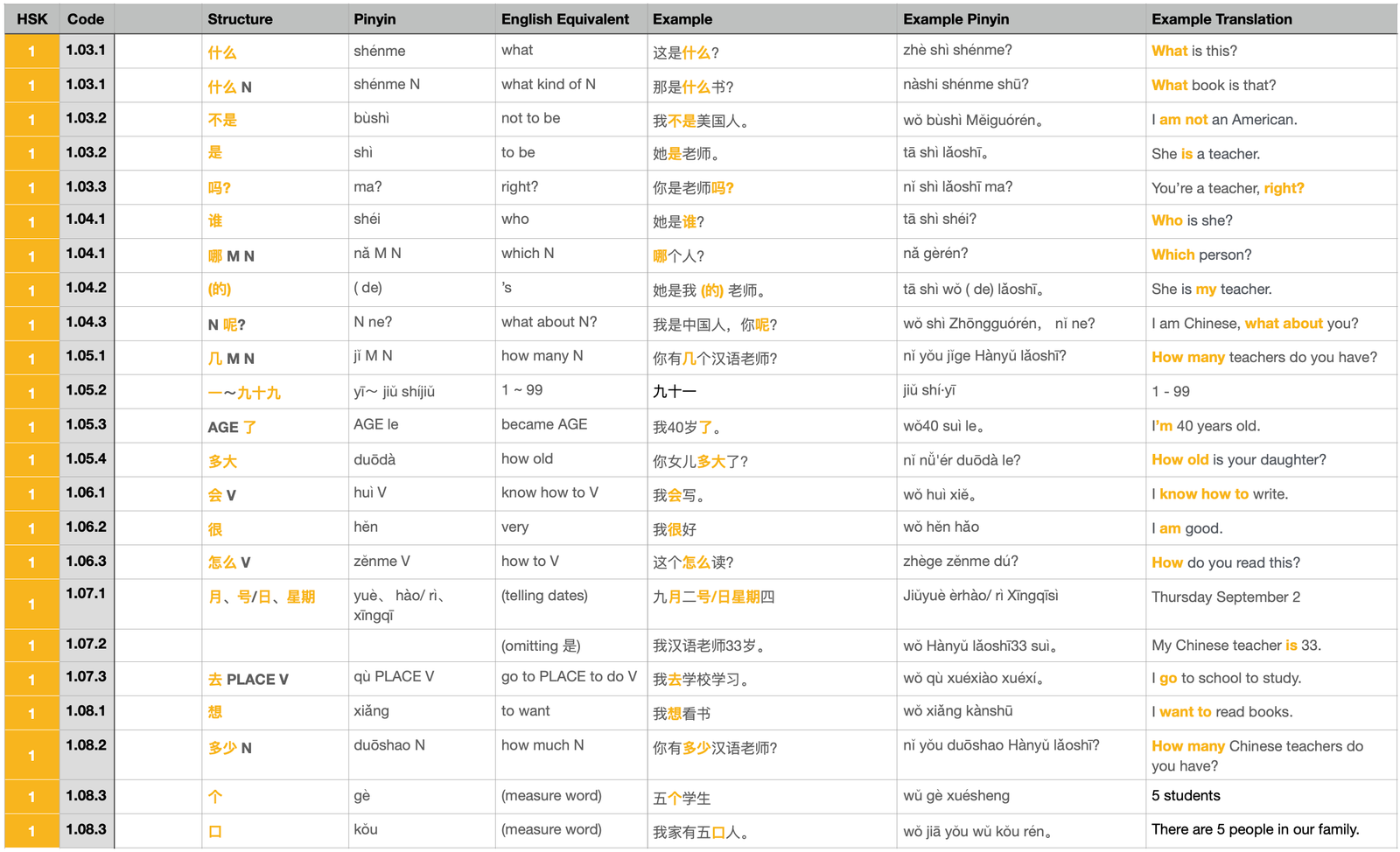Select the 'shénme N' pinyin cell
The width and height of the screenshot is (1400, 852).
[x=387, y=85]
